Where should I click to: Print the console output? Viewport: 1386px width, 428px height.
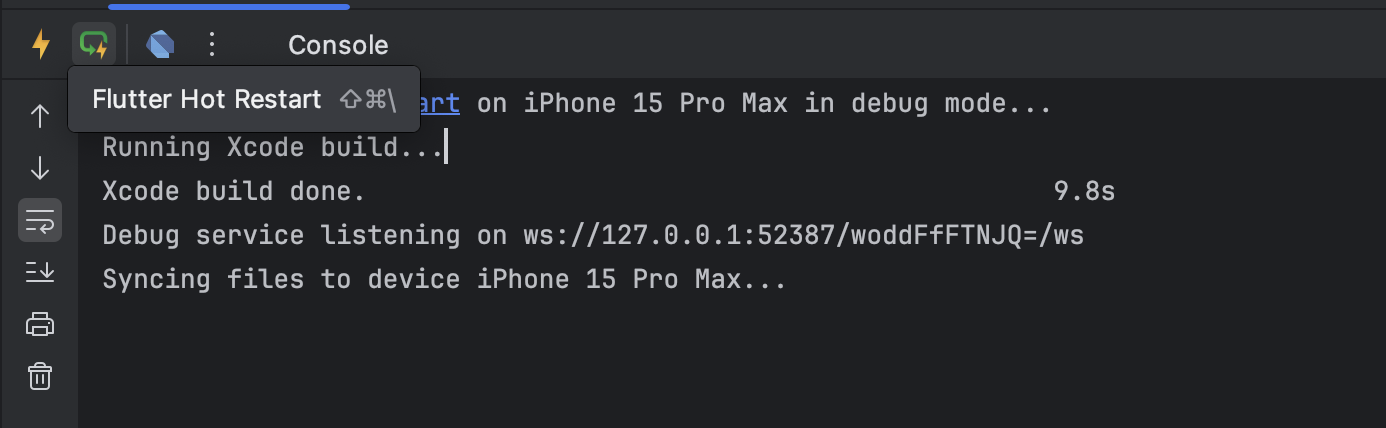(x=40, y=324)
